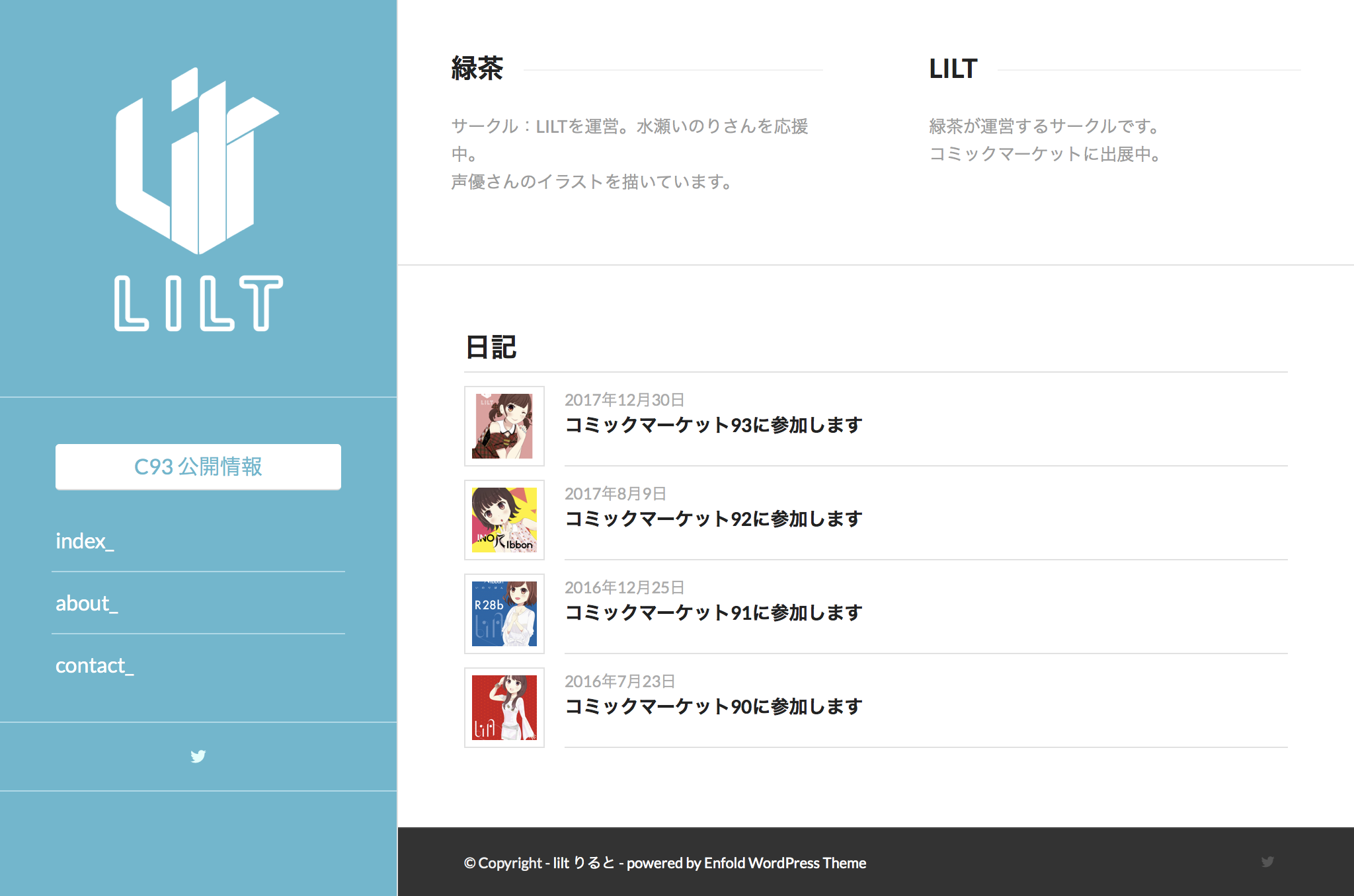Open the contact_ menu item
Image resolution: width=1354 pixels, height=896 pixels.
(x=95, y=665)
